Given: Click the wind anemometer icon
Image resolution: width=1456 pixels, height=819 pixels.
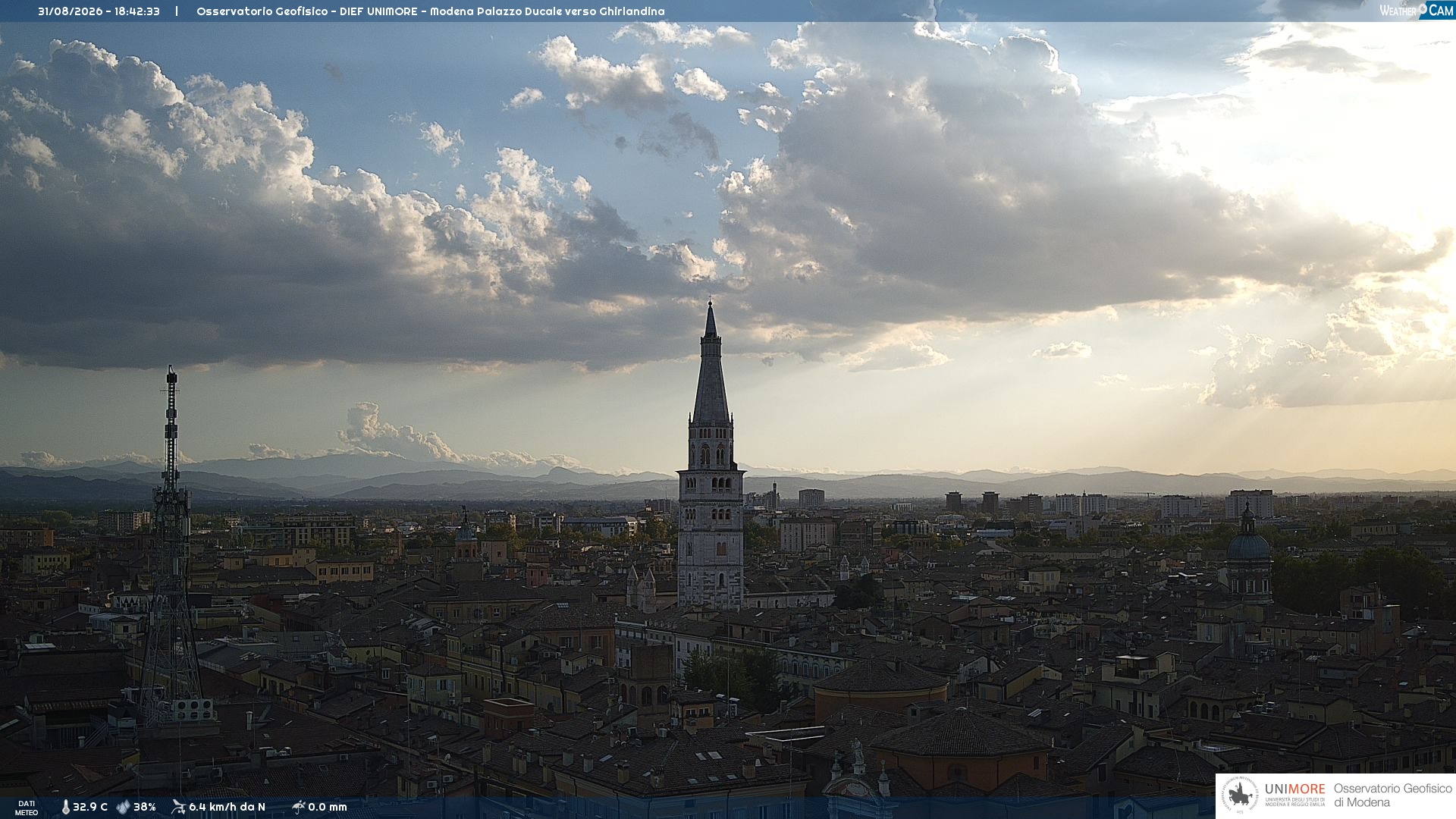Looking at the screenshot, I should [x=178, y=807].
